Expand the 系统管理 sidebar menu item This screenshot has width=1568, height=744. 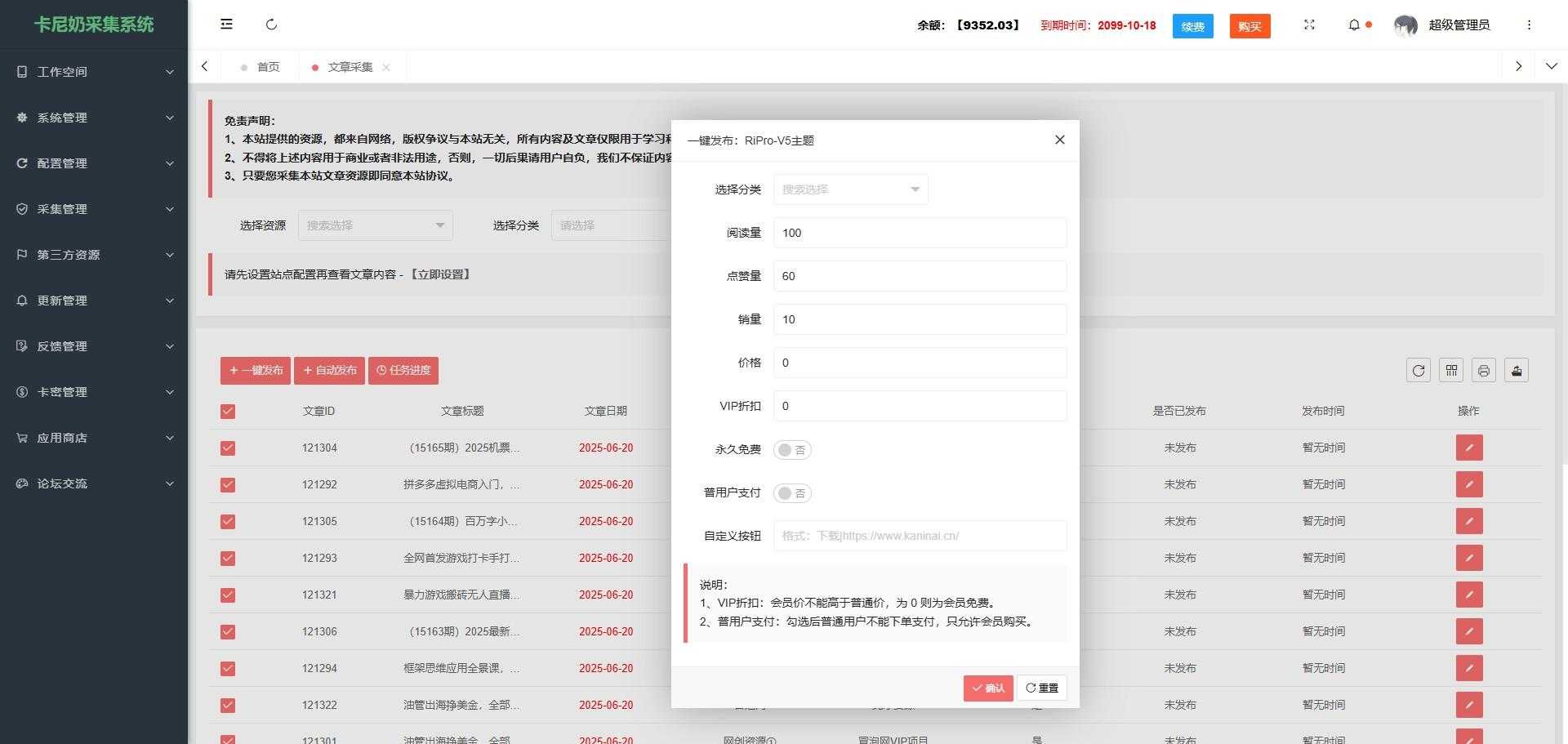pos(94,118)
